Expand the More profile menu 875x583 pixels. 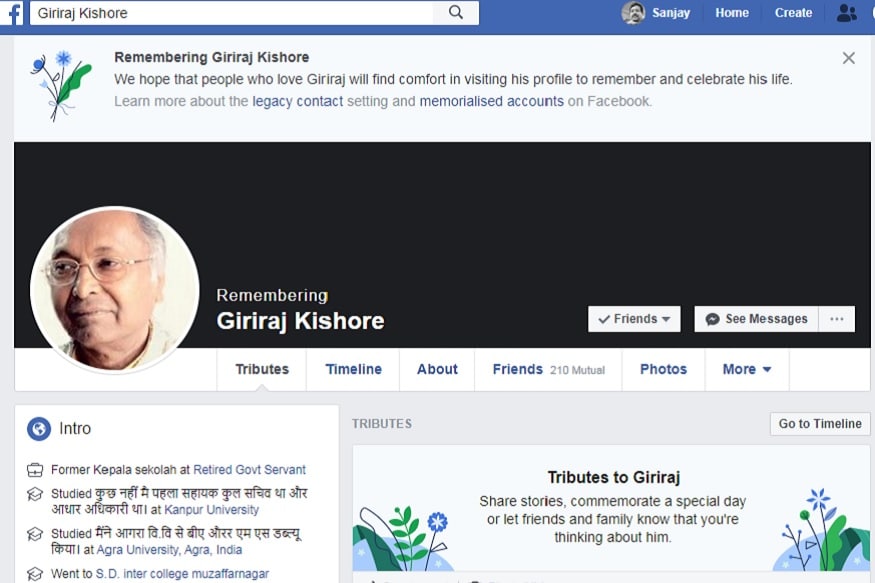point(747,369)
